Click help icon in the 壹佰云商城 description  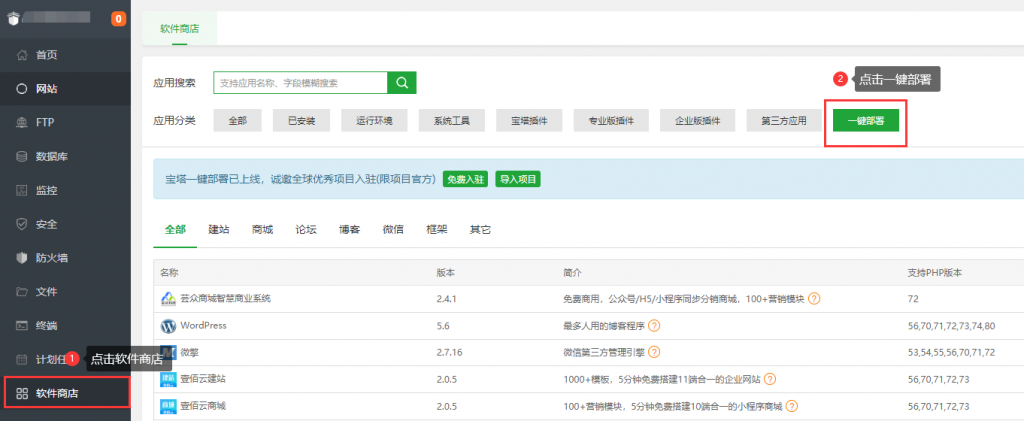792,406
